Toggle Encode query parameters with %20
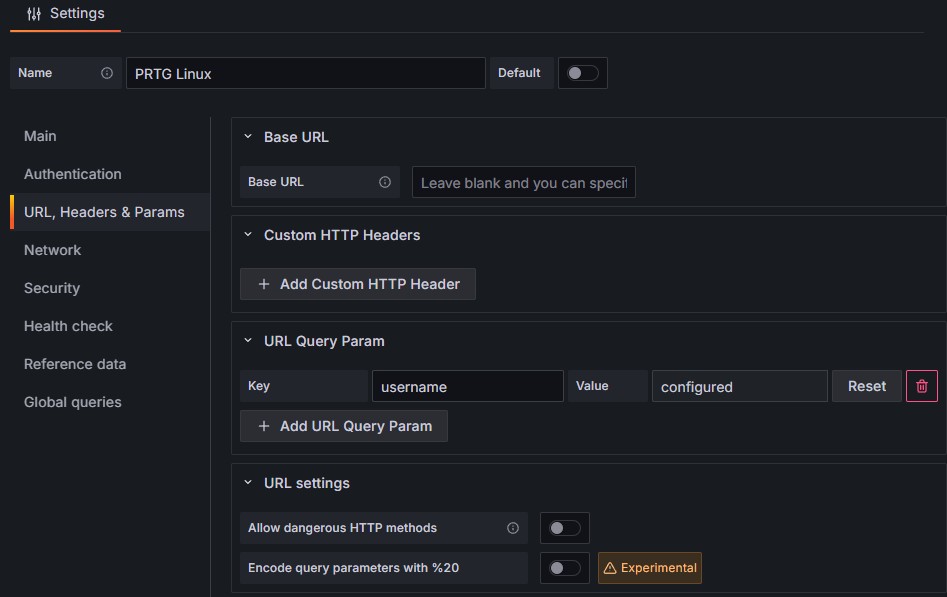Image resolution: width=947 pixels, height=597 pixels. (x=564, y=568)
